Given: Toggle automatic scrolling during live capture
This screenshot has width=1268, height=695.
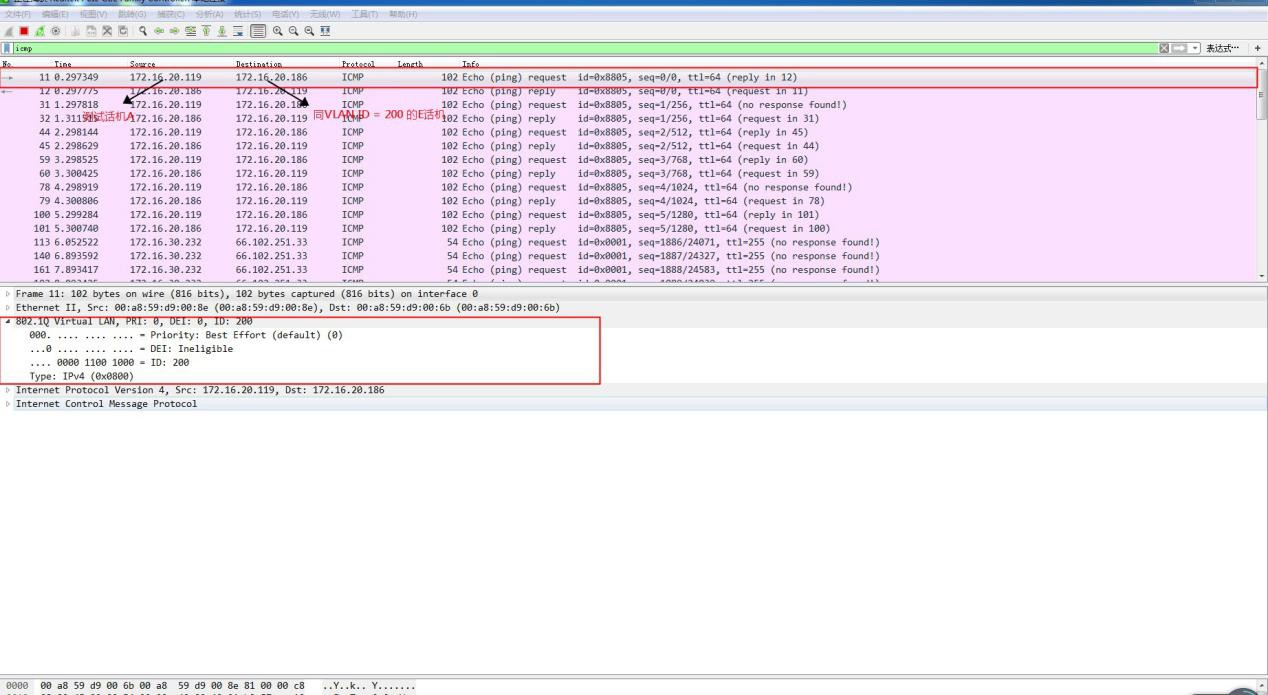Looking at the screenshot, I should coord(236,31).
